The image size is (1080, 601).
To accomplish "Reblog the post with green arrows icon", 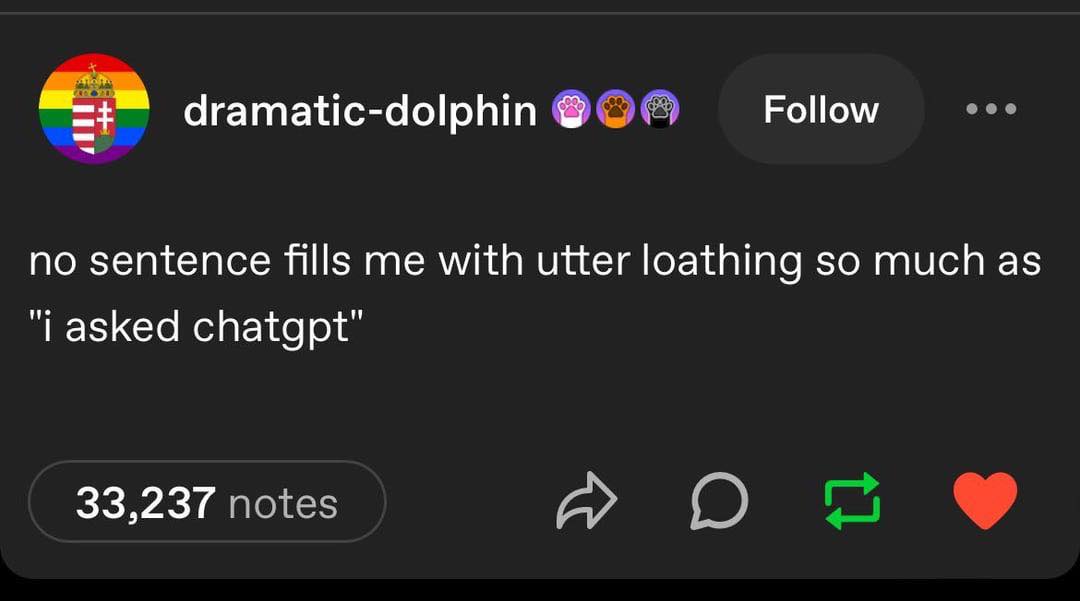I will tap(853, 501).
